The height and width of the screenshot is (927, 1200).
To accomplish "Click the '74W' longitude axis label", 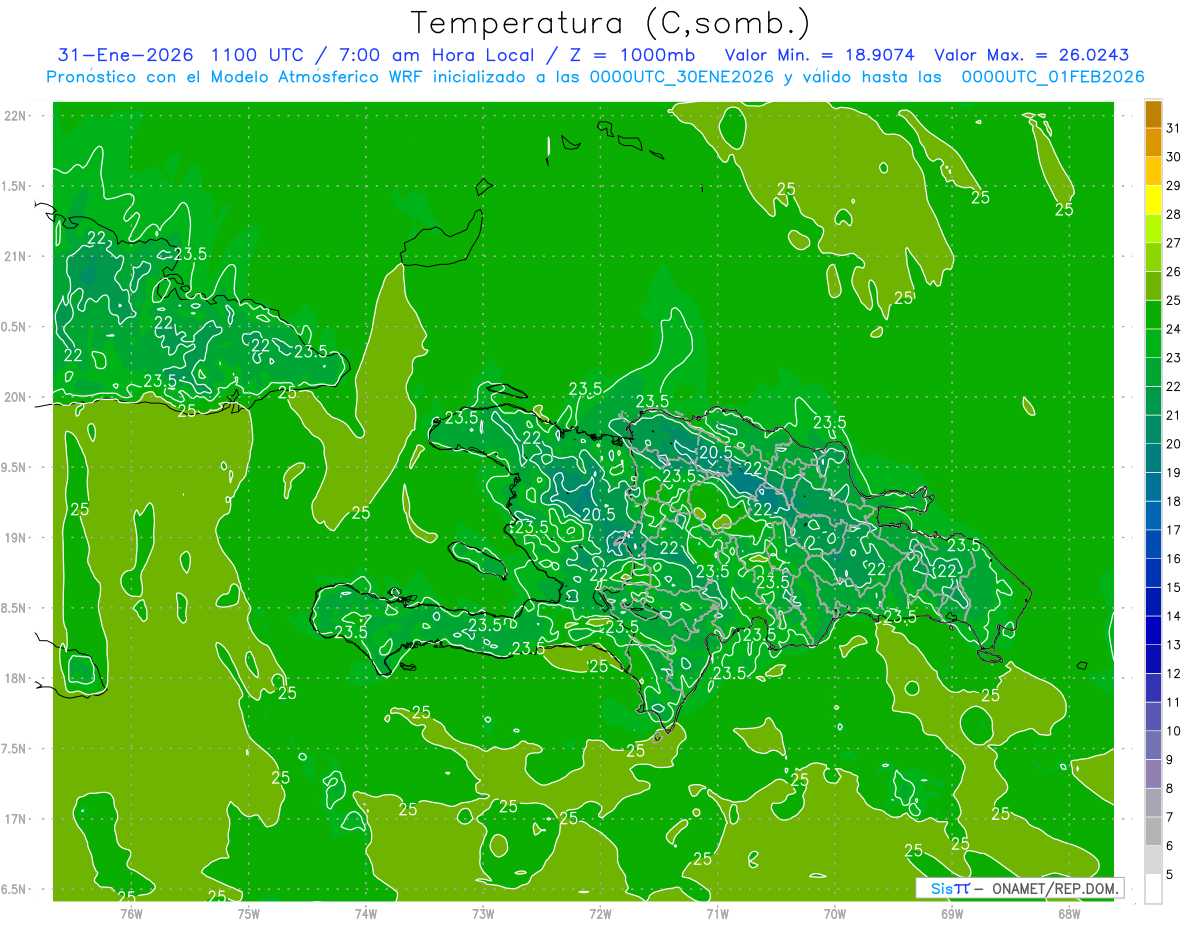I will (366, 913).
